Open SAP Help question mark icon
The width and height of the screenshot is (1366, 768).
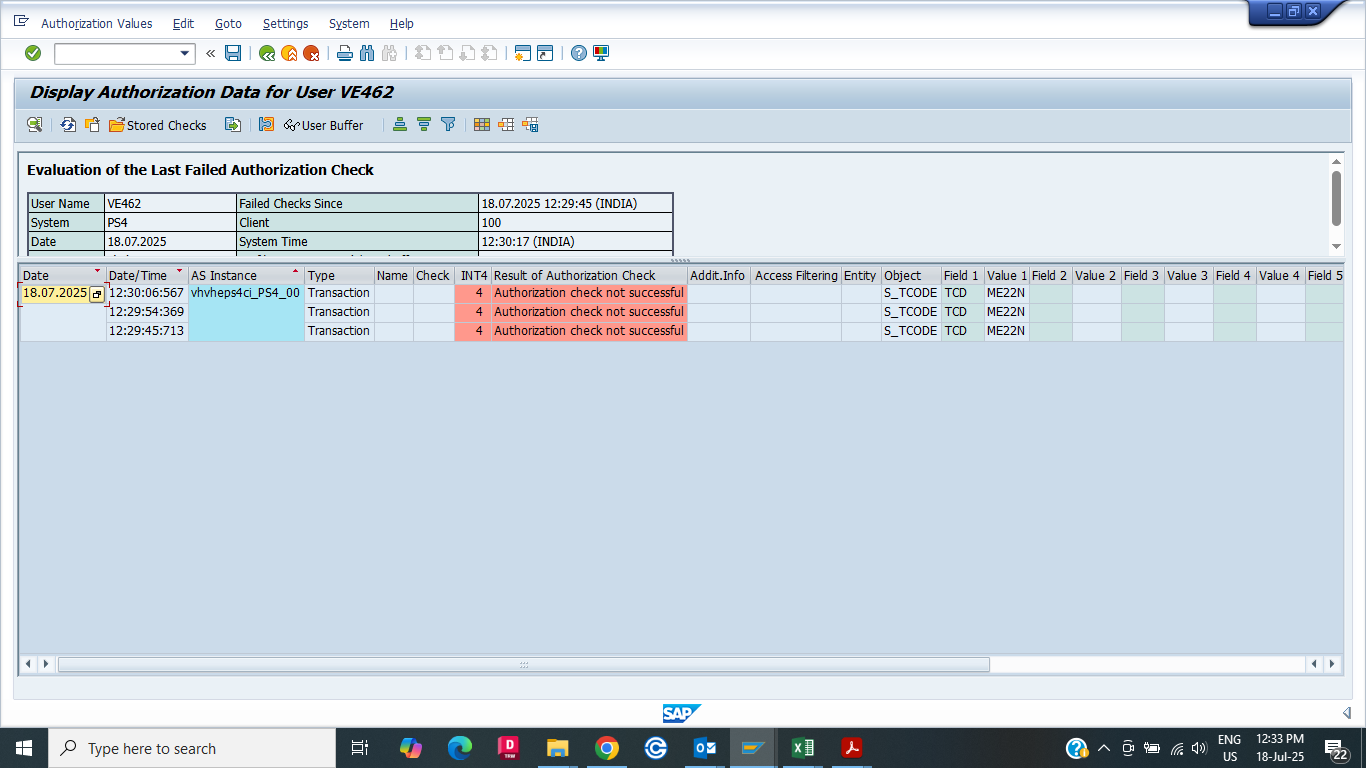click(579, 53)
